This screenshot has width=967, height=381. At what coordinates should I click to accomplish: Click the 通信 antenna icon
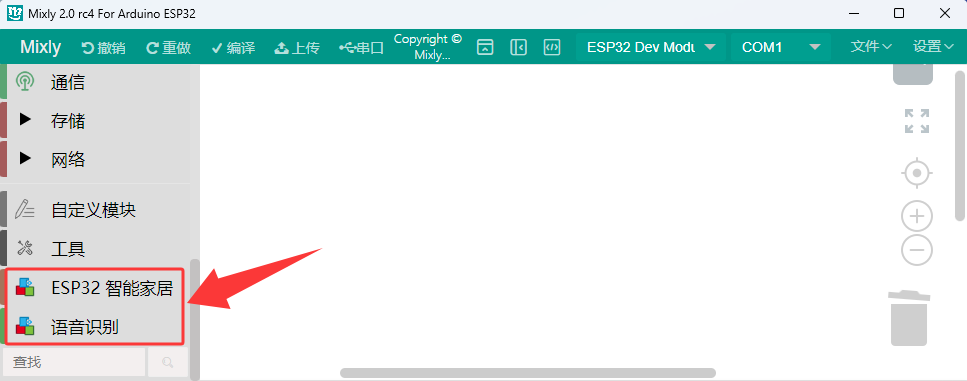tap(25, 82)
